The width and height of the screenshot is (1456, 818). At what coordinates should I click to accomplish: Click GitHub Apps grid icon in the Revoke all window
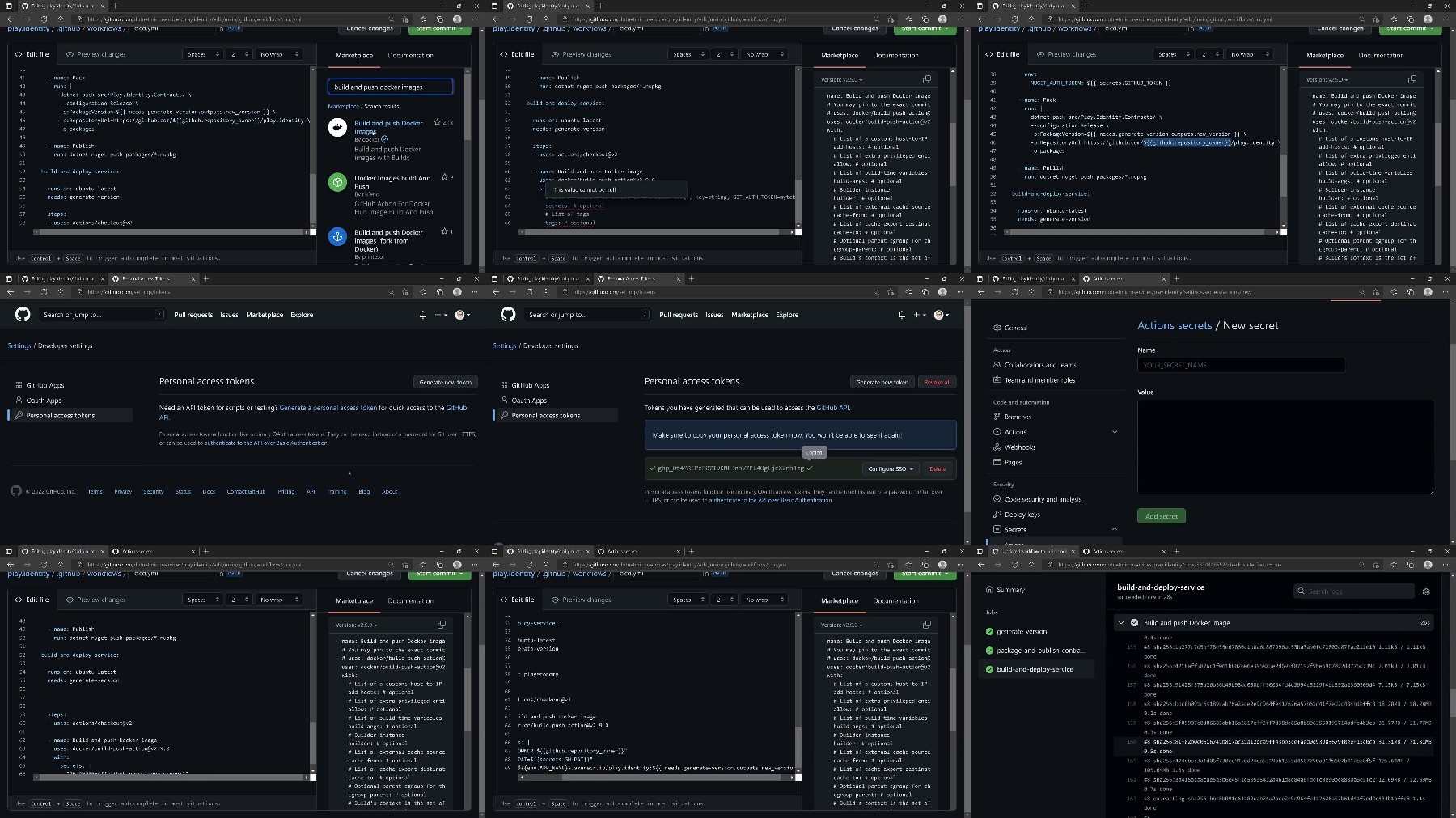(x=504, y=385)
